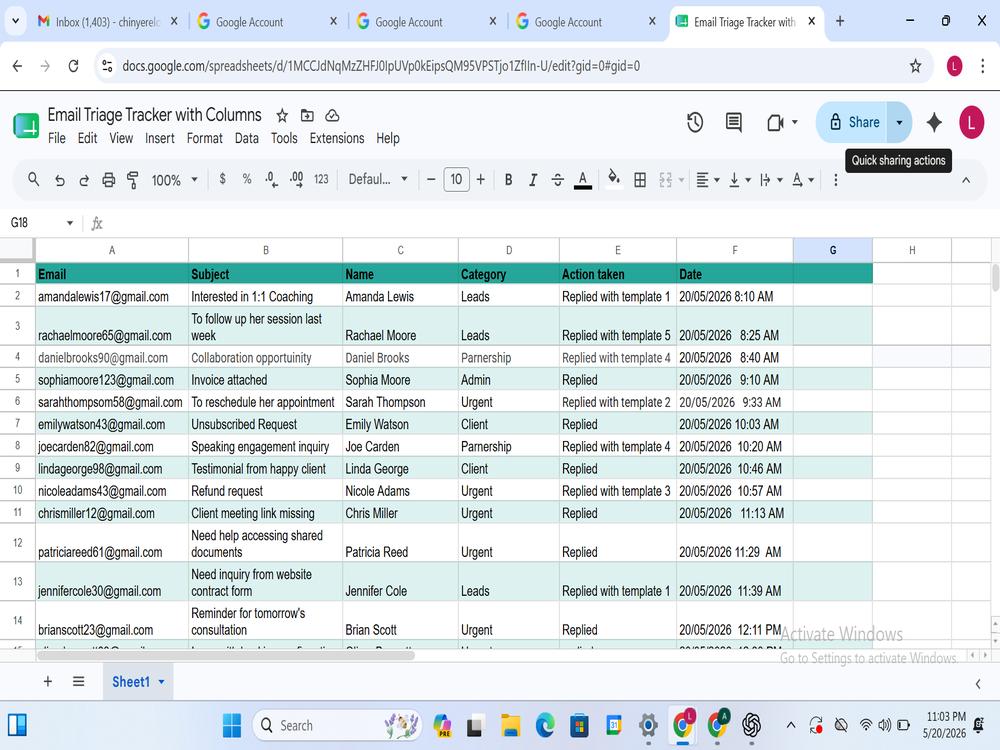Open the zoom 100% dropdown

tap(174, 180)
